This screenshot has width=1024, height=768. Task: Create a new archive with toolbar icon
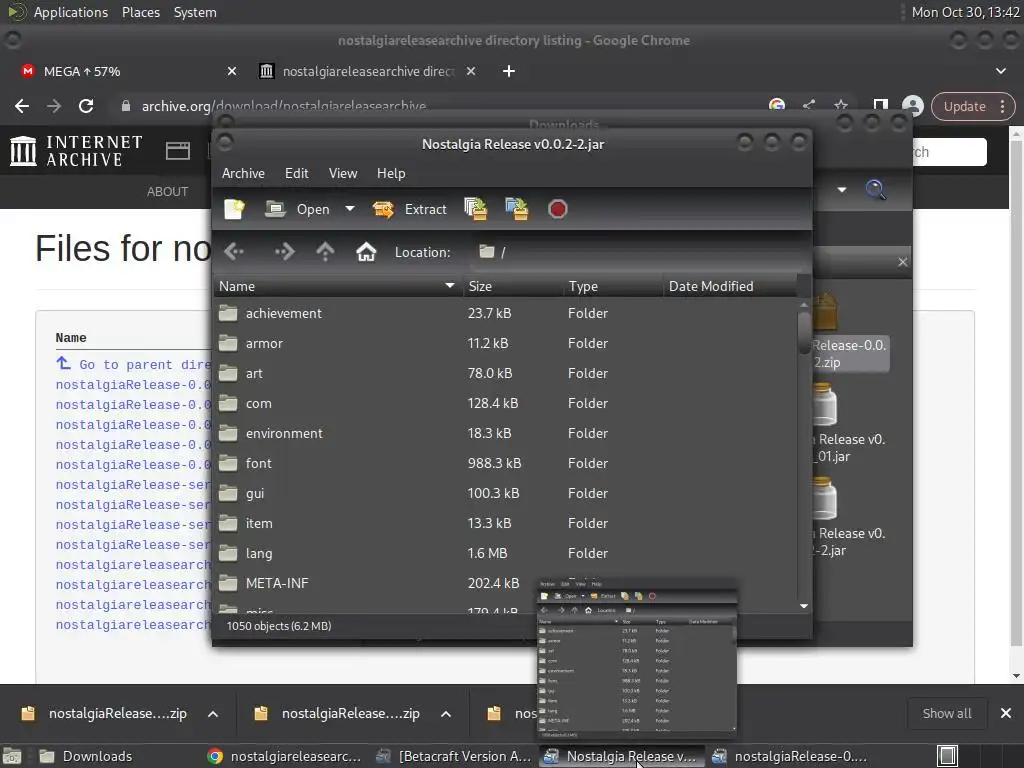234,209
